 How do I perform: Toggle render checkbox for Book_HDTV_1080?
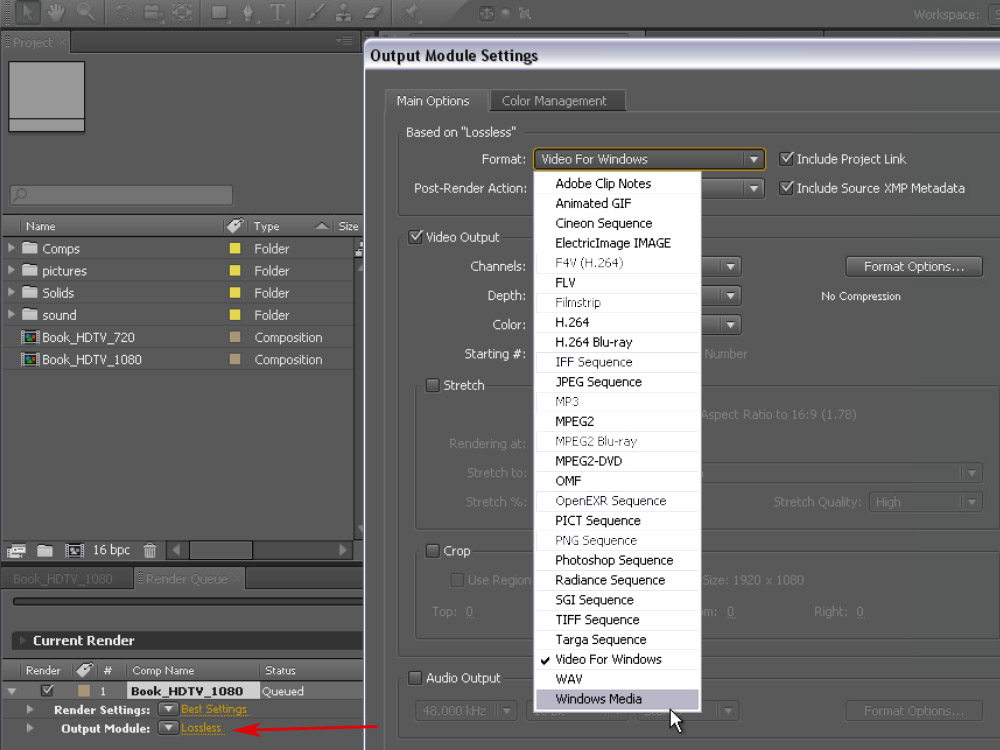point(47,691)
